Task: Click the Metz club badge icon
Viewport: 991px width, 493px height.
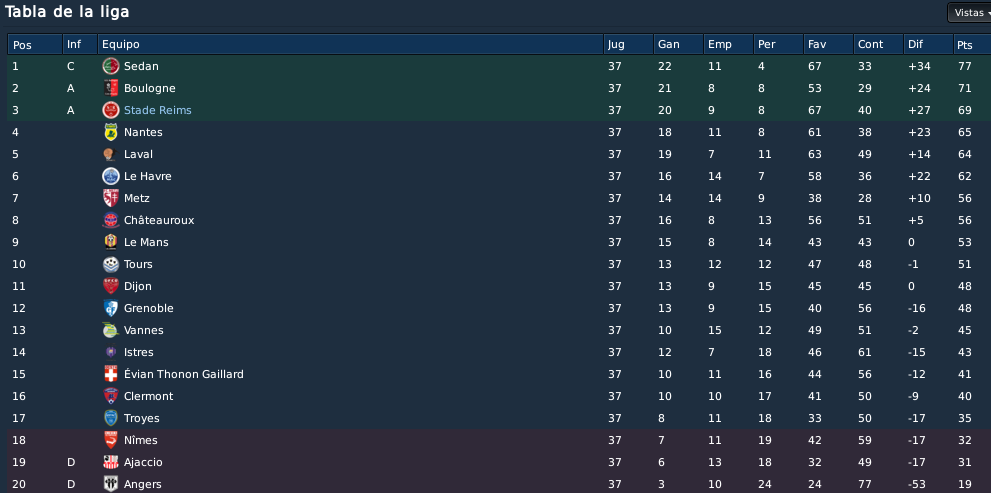Action: click(x=111, y=198)
